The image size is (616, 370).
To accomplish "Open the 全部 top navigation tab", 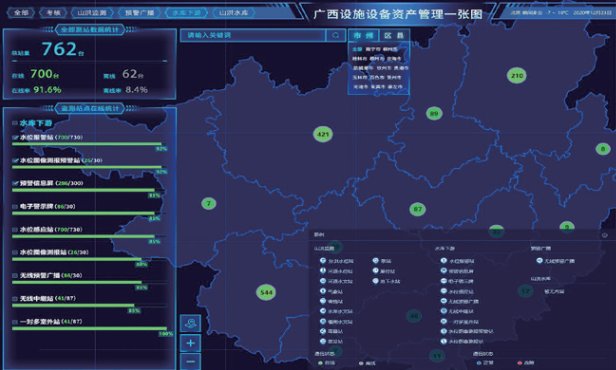I will (x=21, y=13).
